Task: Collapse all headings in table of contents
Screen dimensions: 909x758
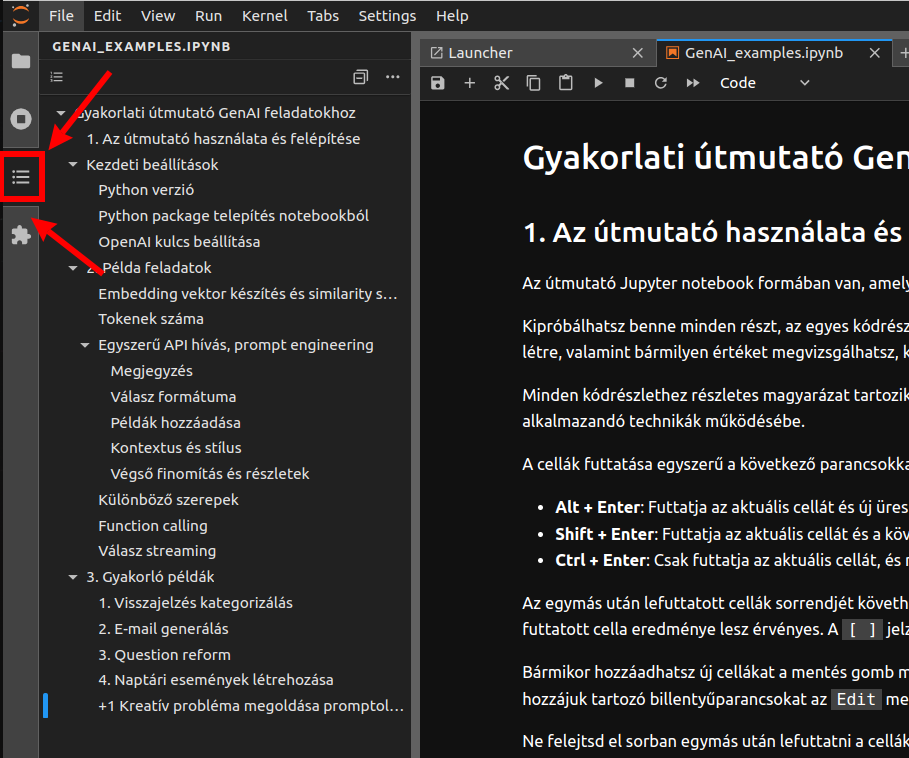Action: click(361, 77)
